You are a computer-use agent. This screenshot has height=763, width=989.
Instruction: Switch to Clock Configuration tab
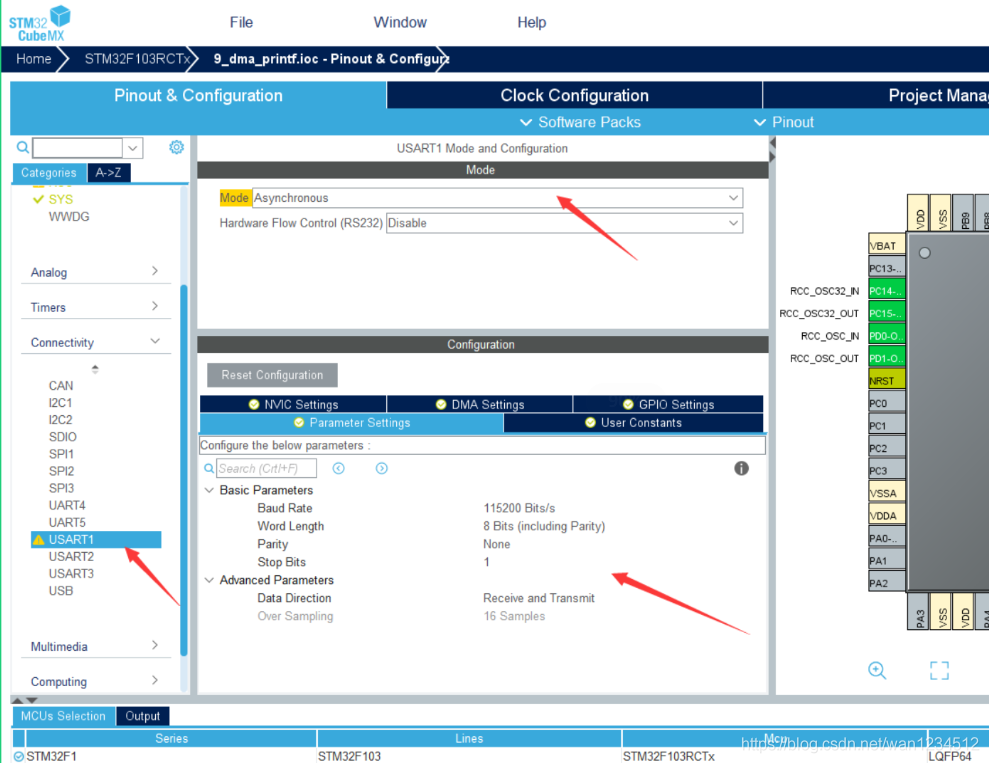[574, 96]
